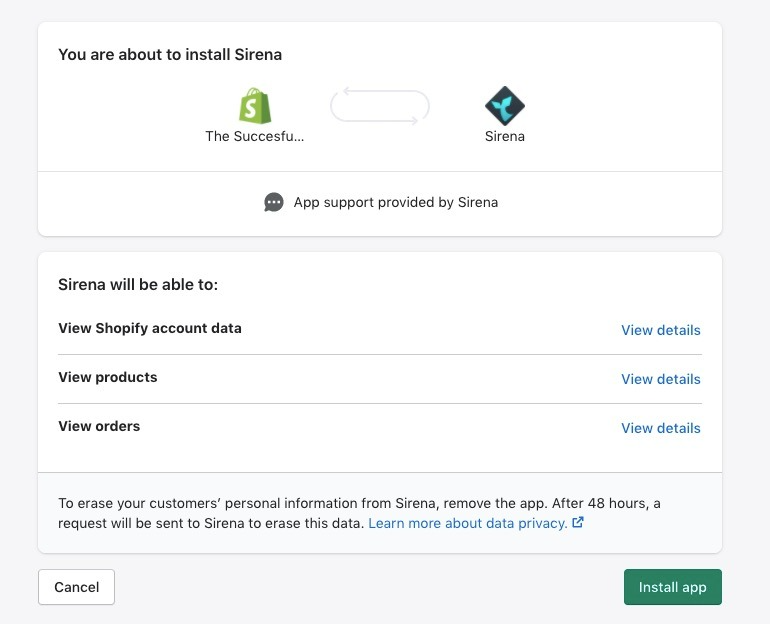Open View details for View orders
The image size is (770, 624).
coord(660,428)
